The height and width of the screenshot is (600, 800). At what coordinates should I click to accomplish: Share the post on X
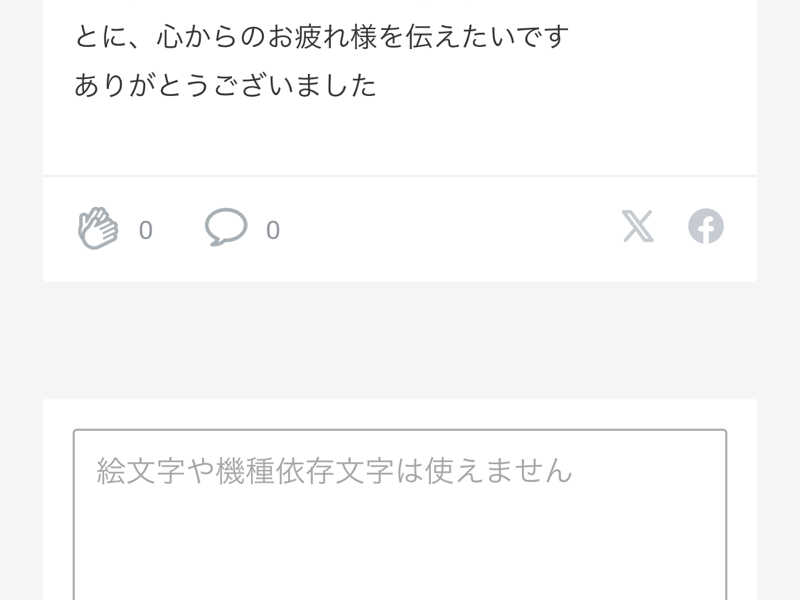638,226
